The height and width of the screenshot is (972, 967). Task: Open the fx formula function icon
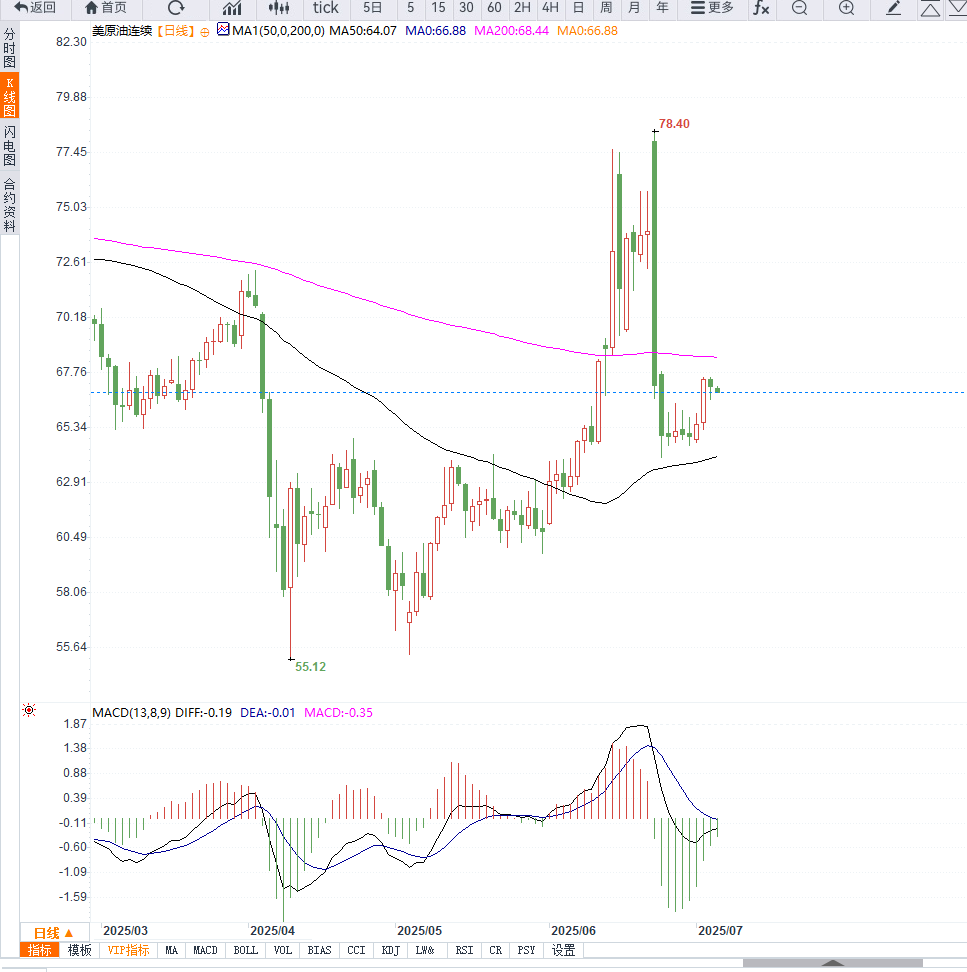coord(761,8)
